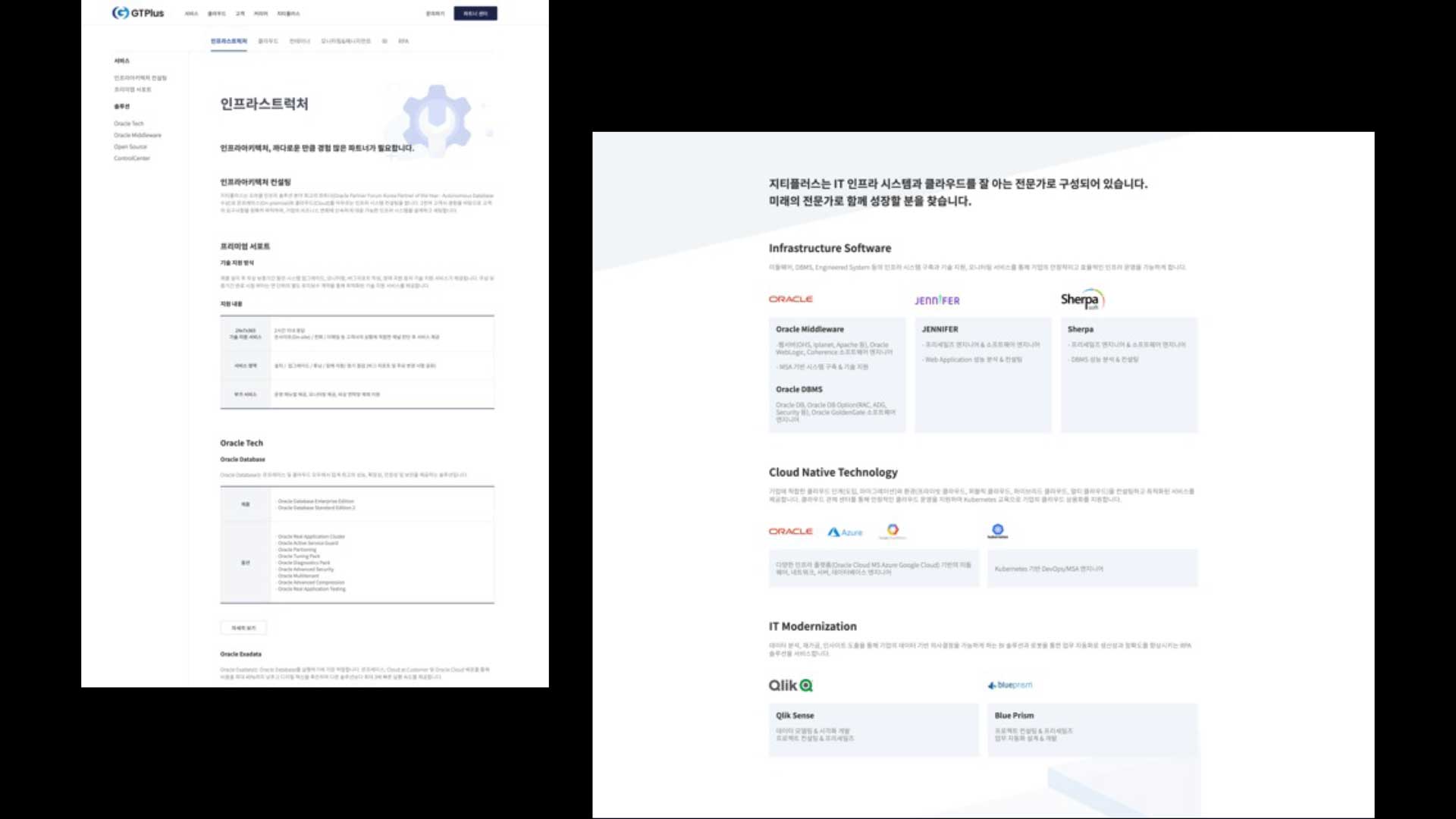Click the Oracle logo under Cloud Native Technology
Image resolution: width=1456 pixels, height=819 pixels.
pos(790,532)
